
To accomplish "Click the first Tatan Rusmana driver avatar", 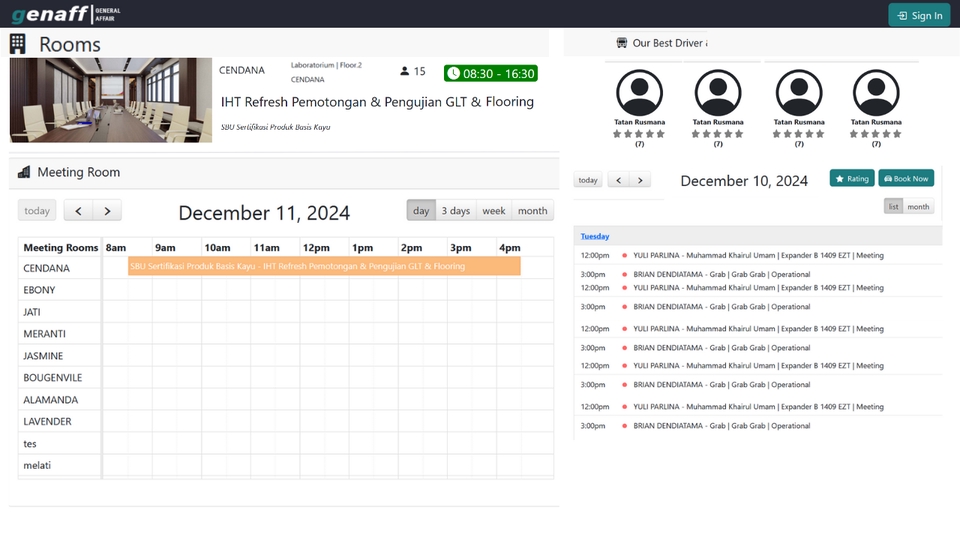I will (639, 92).
